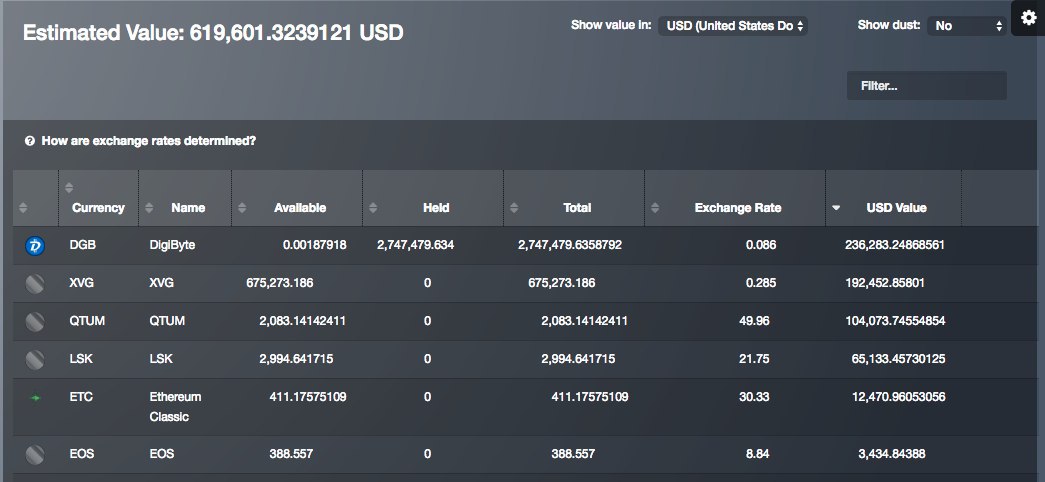The height and width of the screenshot is (482, 1045).
Task: Click the EOS coin icon
Action: pos(35,455)
